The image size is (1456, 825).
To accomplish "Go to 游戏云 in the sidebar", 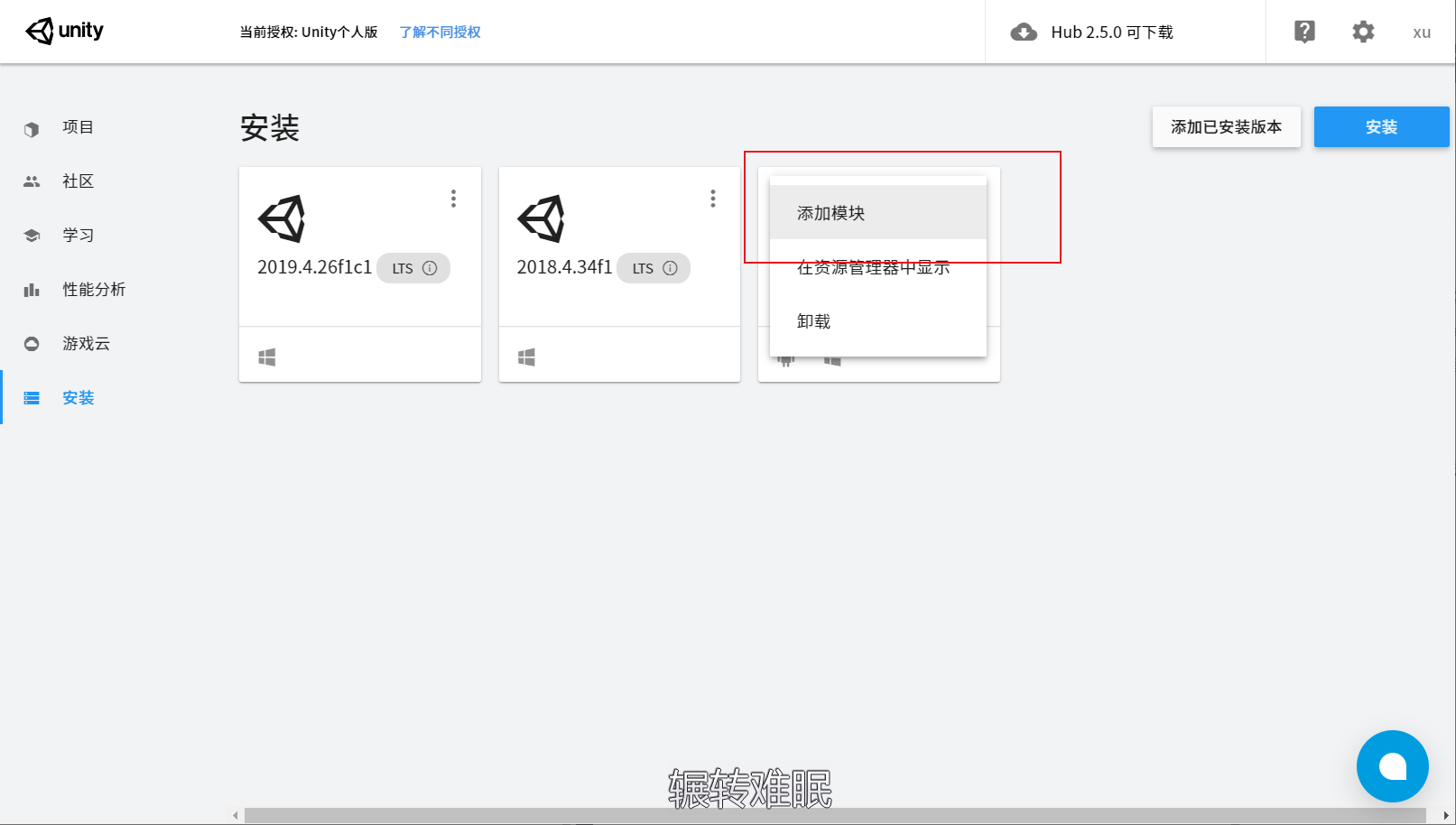I will coord(86,344).
